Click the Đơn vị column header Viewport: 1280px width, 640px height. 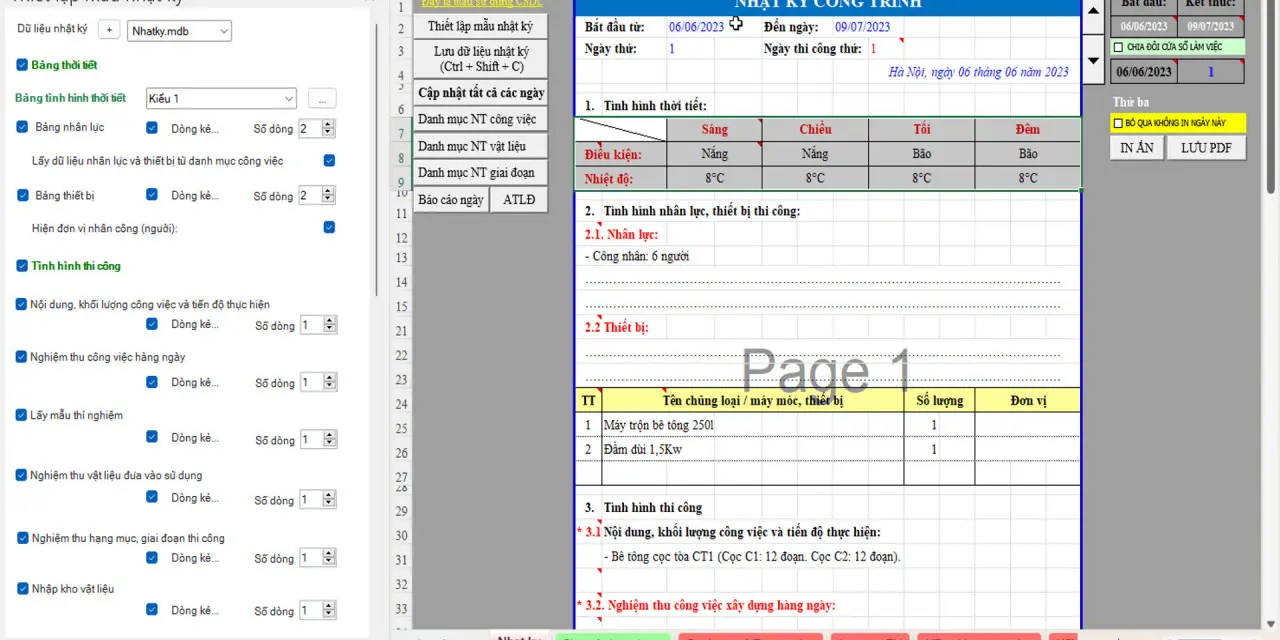coord(1027,400)
